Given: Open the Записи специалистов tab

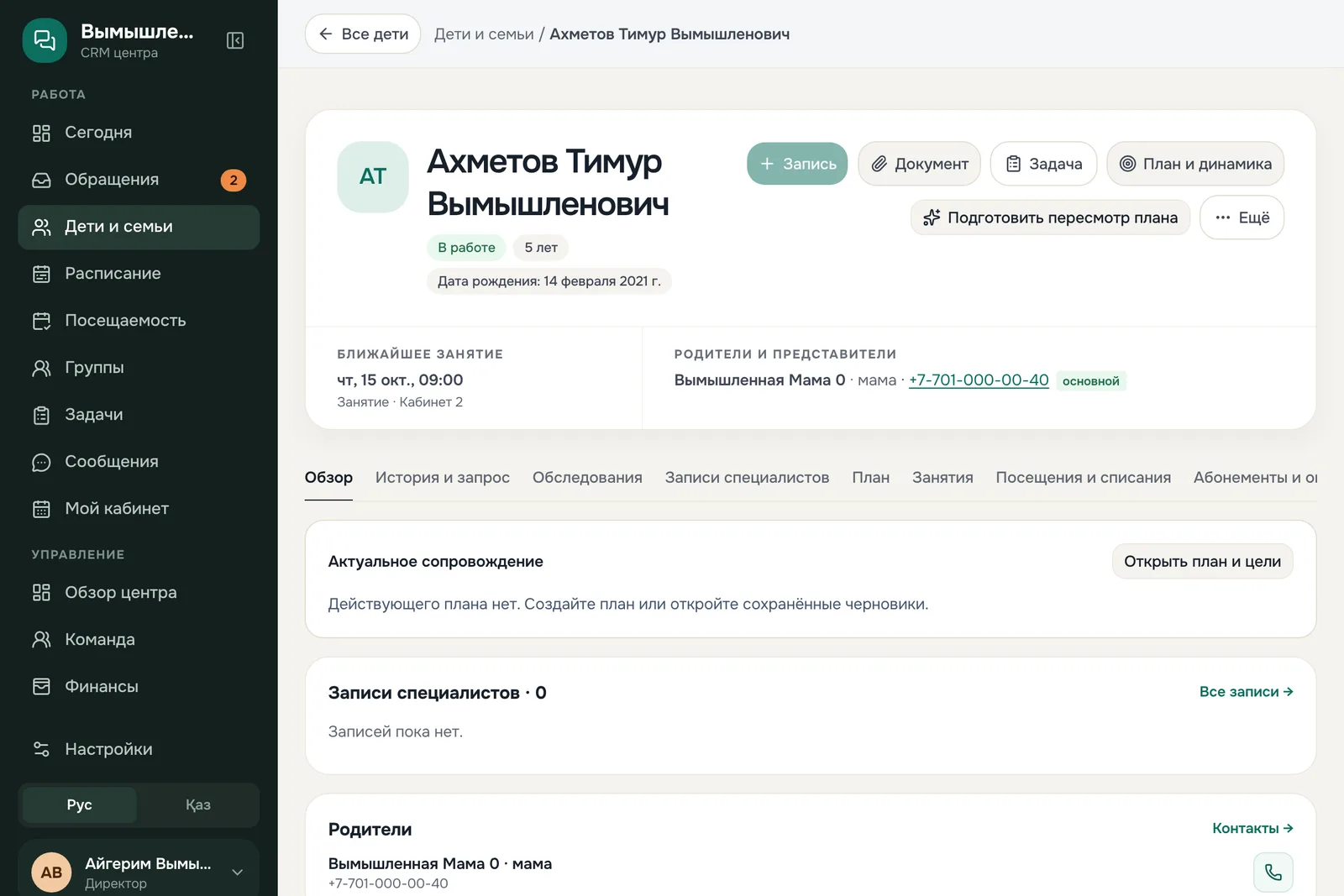Looking at the screenshot, I should coord(747,478).
